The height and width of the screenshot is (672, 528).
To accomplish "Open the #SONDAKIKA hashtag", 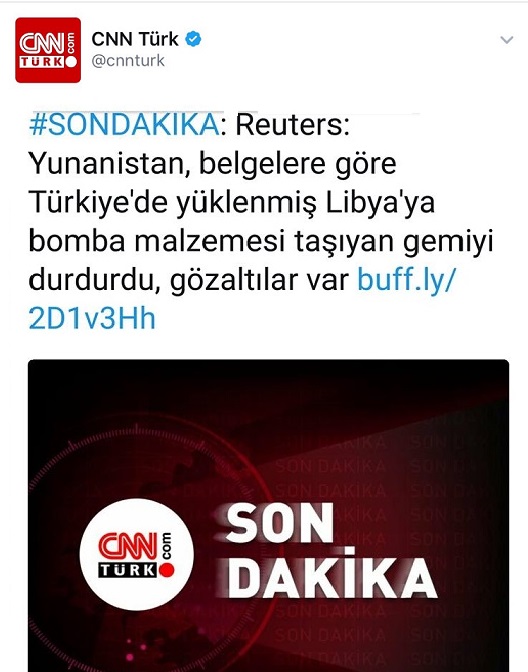I will 124,125.
